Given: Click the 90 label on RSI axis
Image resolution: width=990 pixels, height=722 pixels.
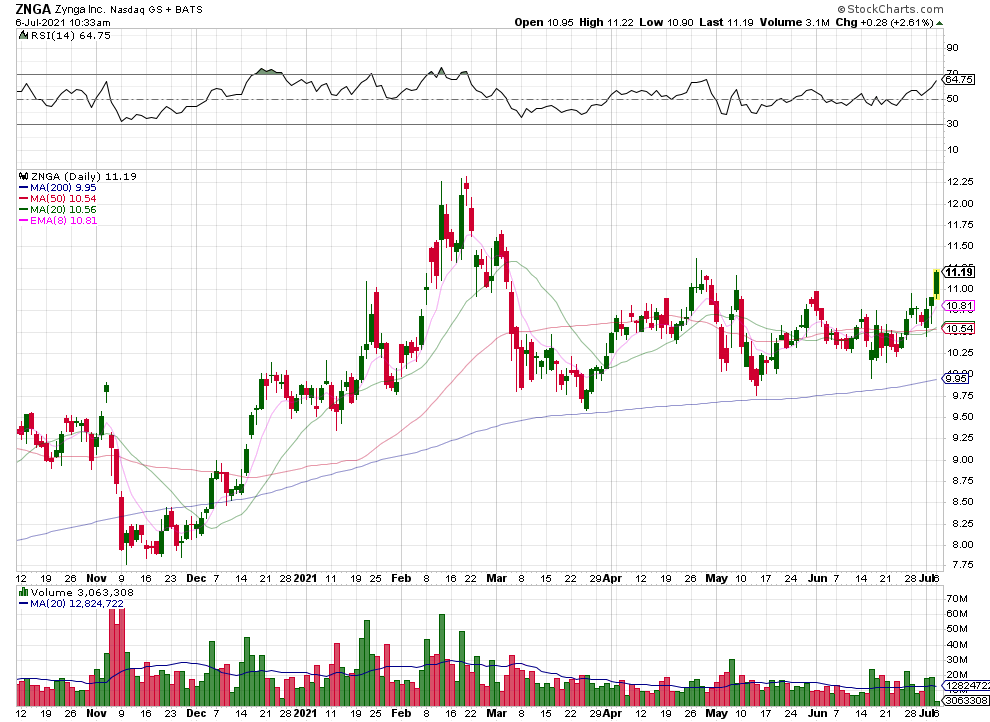Looking at the screenshot, I should tap(952, 48).
